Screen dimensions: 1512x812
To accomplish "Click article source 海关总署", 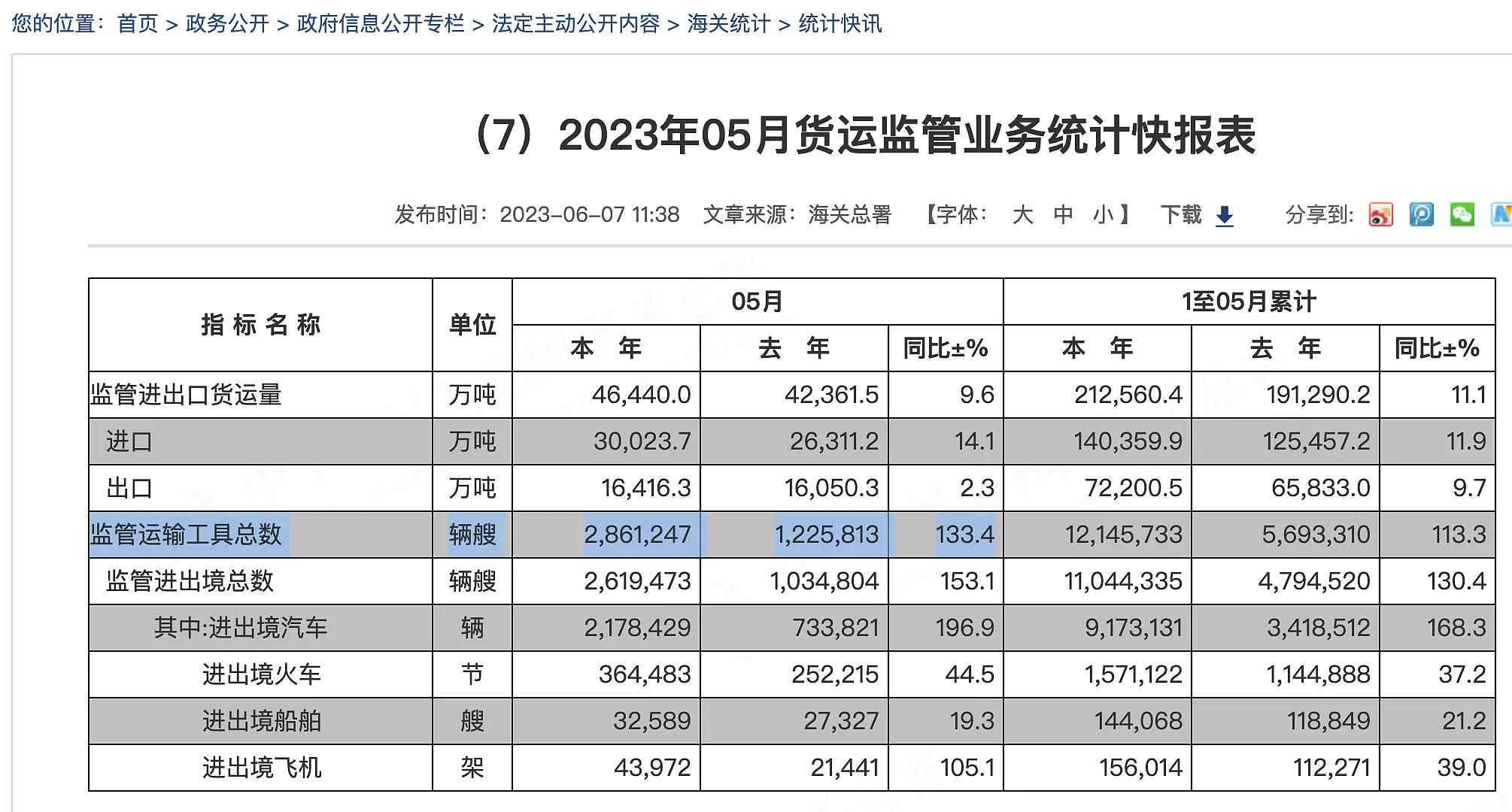I will 850,215.
